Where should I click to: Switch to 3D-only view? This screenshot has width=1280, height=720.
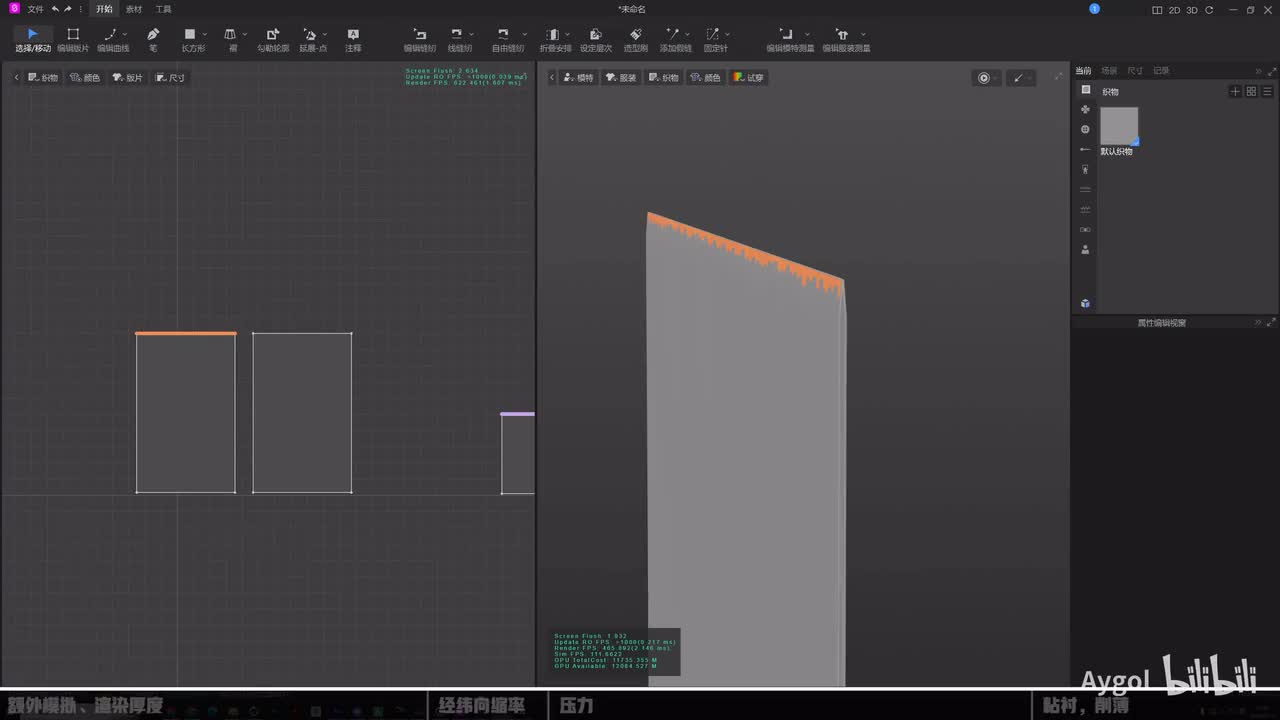[1192, 9]
